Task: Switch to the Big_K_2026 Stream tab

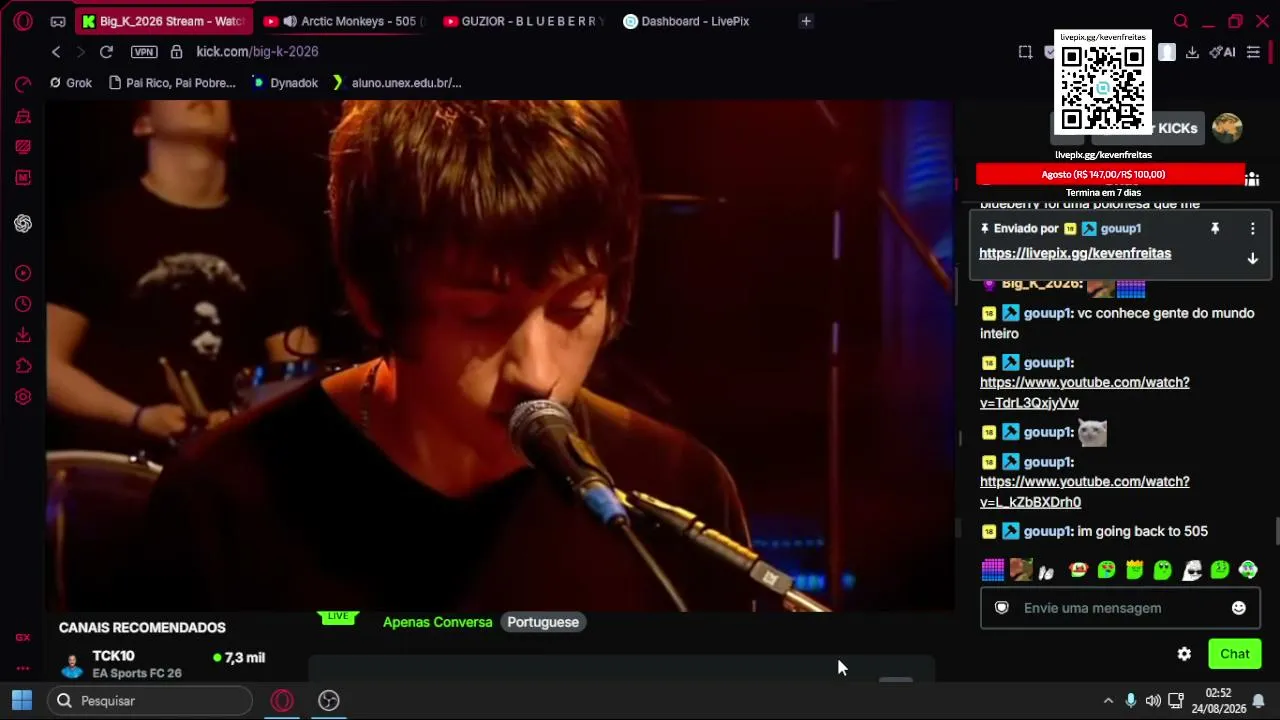Action: 164,21
